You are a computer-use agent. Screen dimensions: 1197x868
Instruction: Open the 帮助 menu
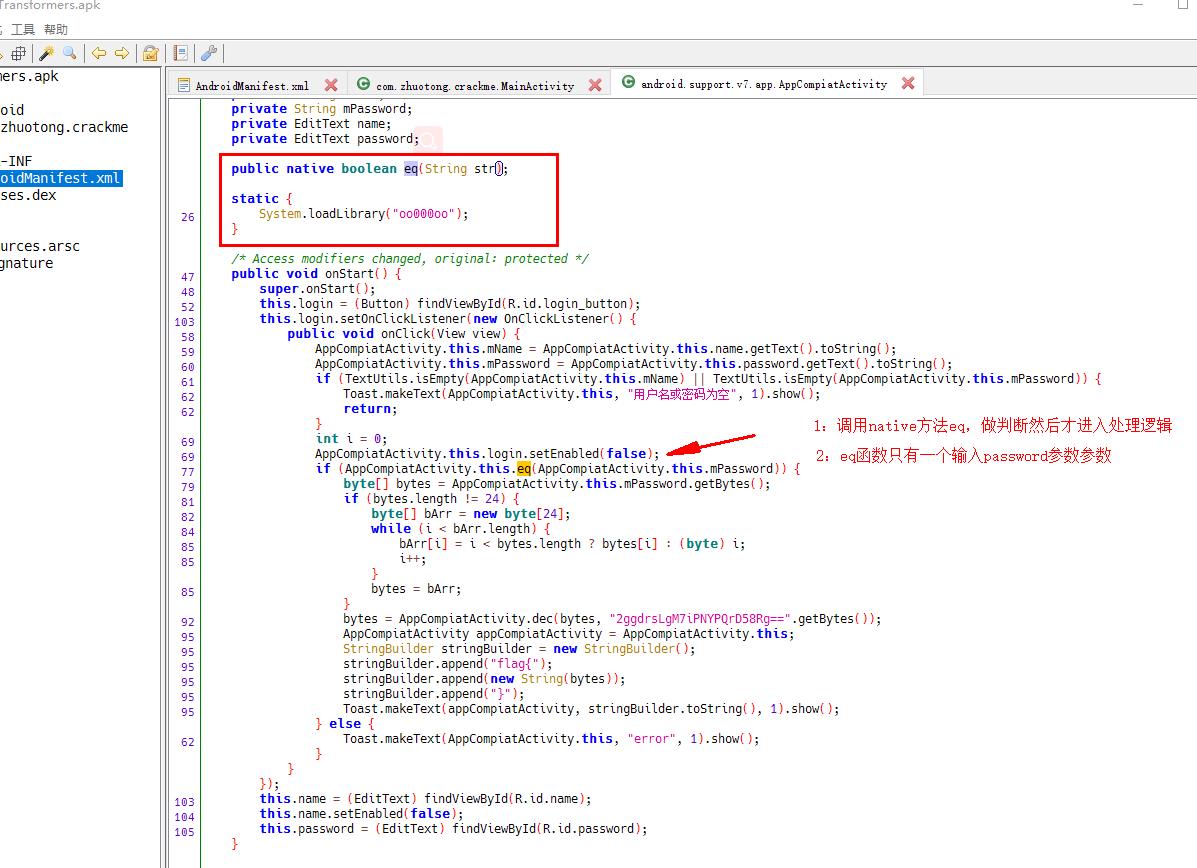pos(56,29)
